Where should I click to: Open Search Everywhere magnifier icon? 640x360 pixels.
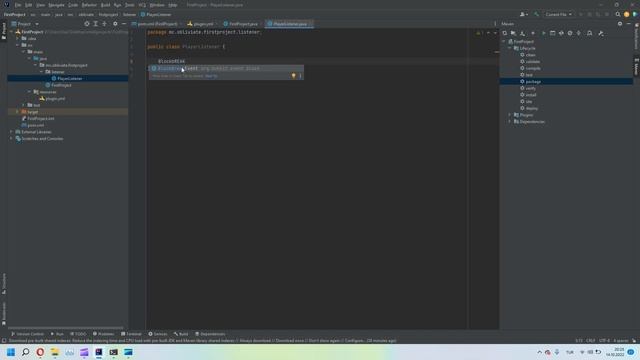click(x=618, y=14)
